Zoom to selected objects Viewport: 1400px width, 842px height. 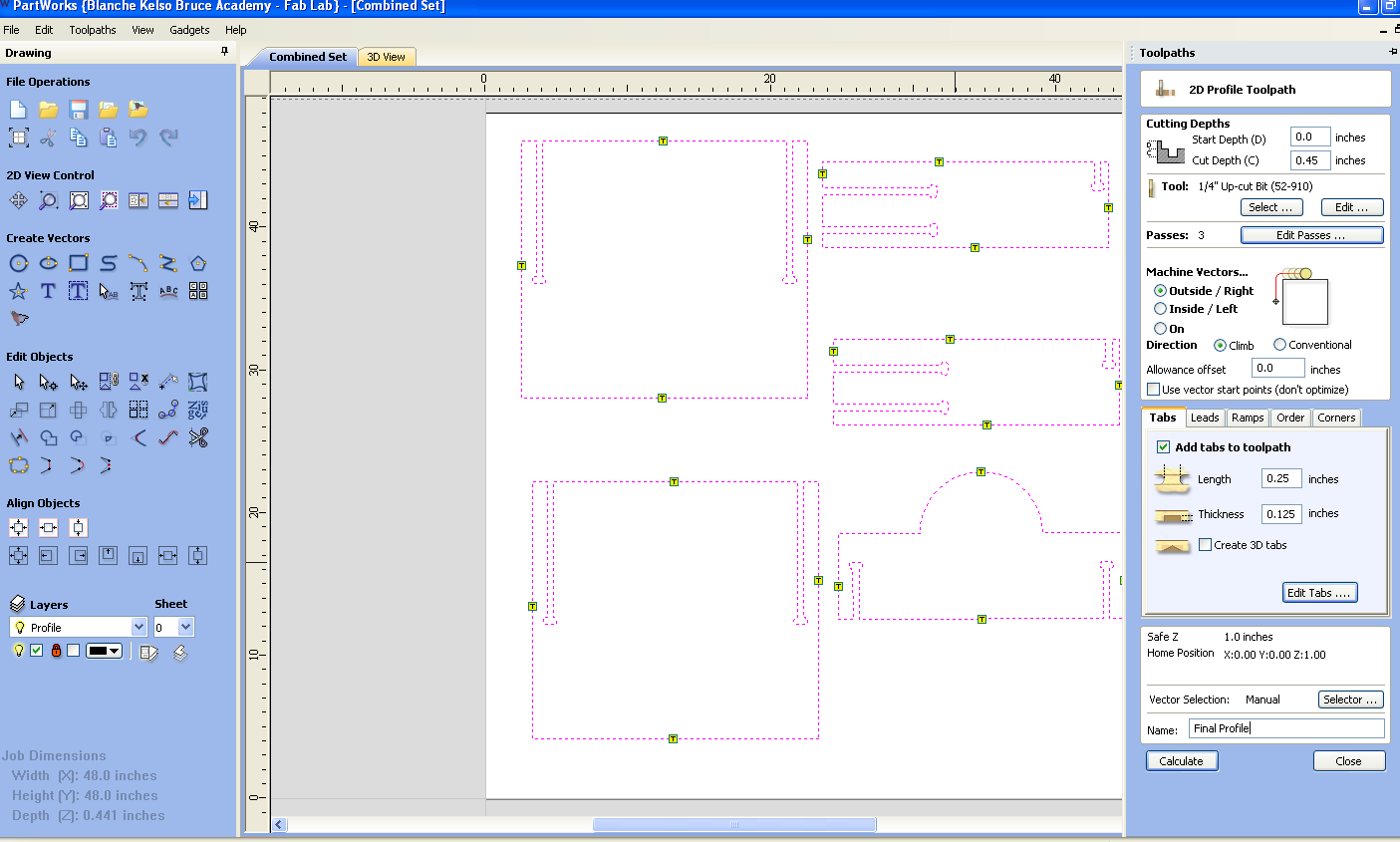tap(109, 200)
